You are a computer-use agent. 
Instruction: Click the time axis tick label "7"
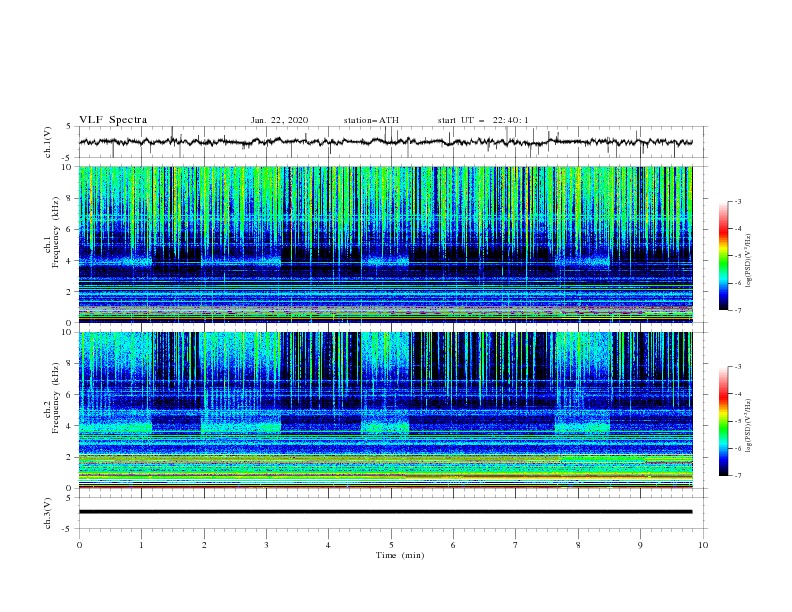(516, 545)
